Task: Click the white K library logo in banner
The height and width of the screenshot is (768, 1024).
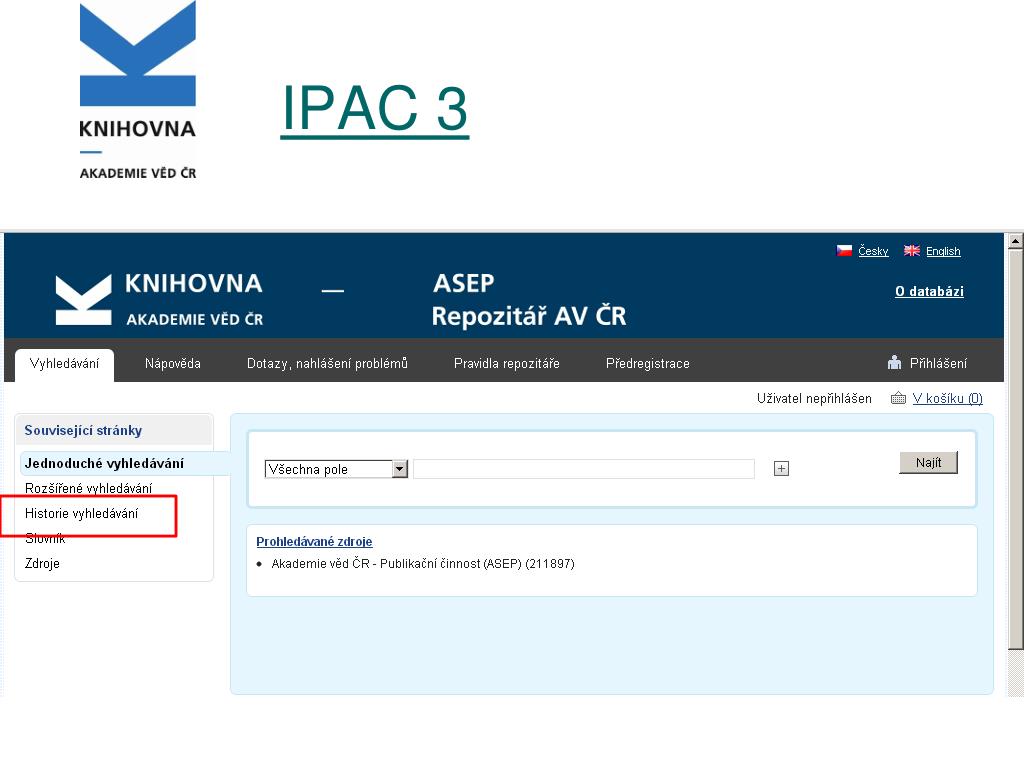Action: pos(84,300)
